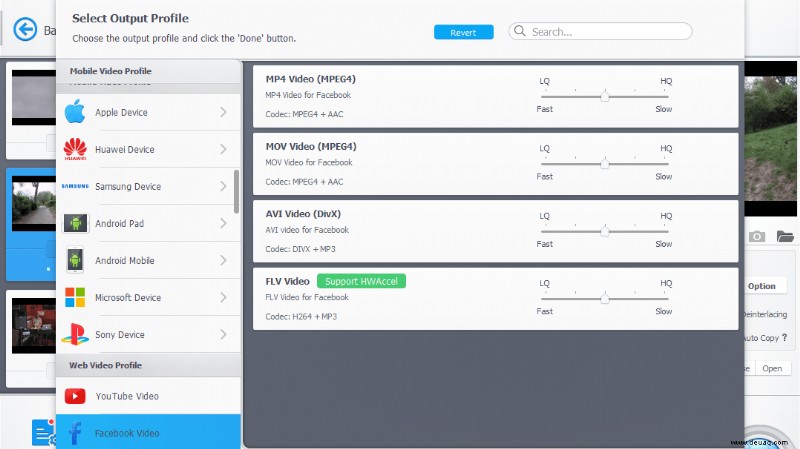Click the Option button
800x449 pixels.
761,286
